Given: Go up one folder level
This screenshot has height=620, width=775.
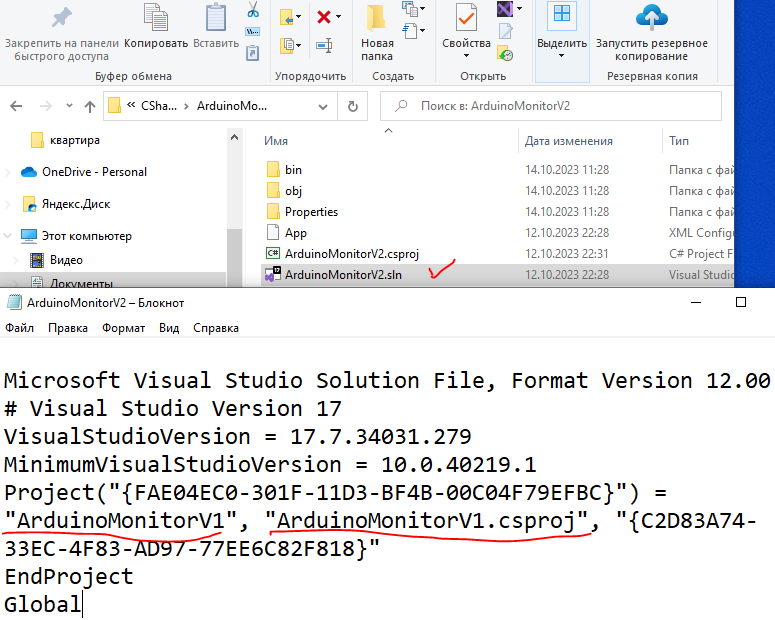Looking at the screenshot, I should 89,106.
